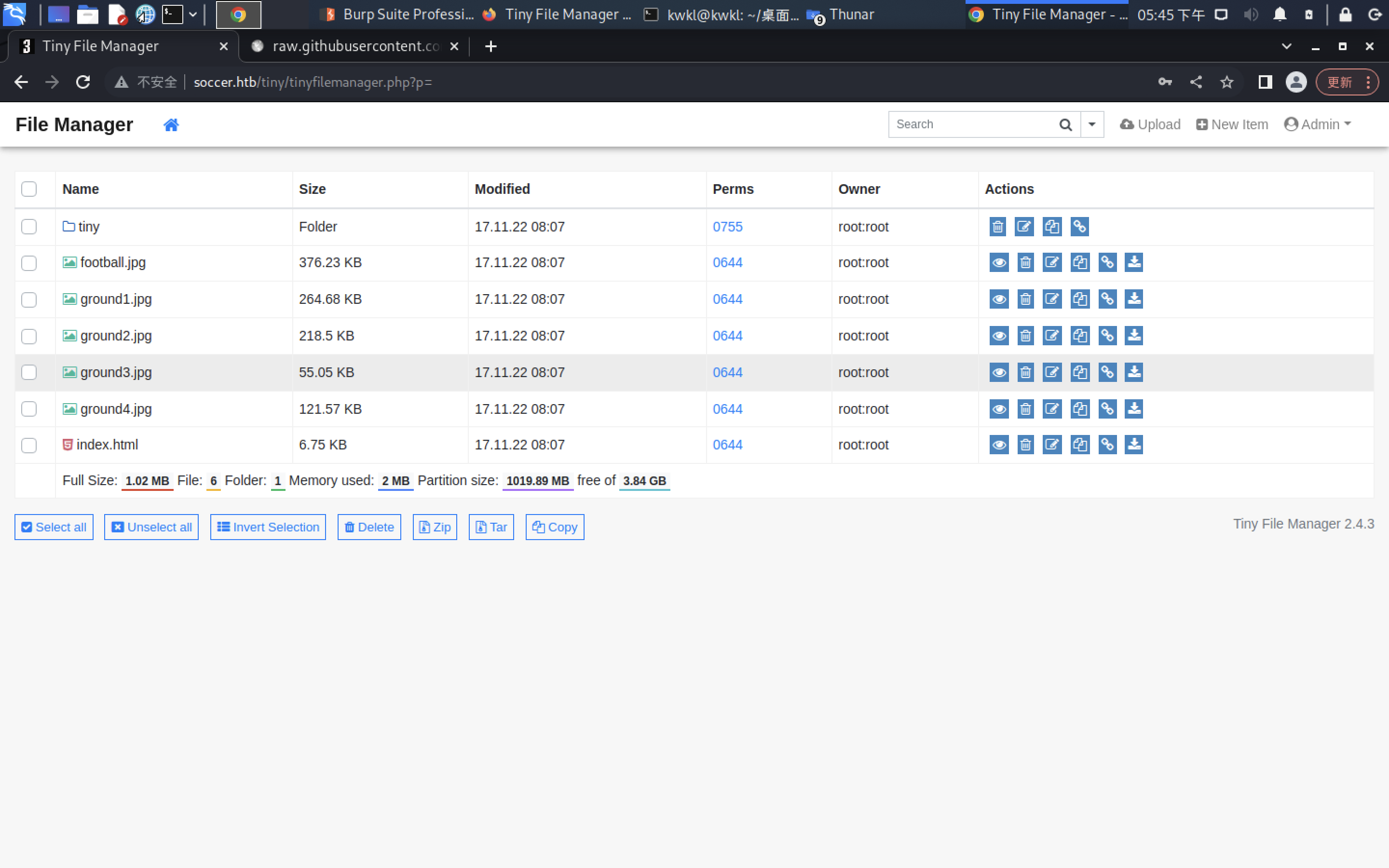This screenshot has width=1389, height=868.
Task: Preview ground1.jpg with the eye icon
Action: (999, 299)
